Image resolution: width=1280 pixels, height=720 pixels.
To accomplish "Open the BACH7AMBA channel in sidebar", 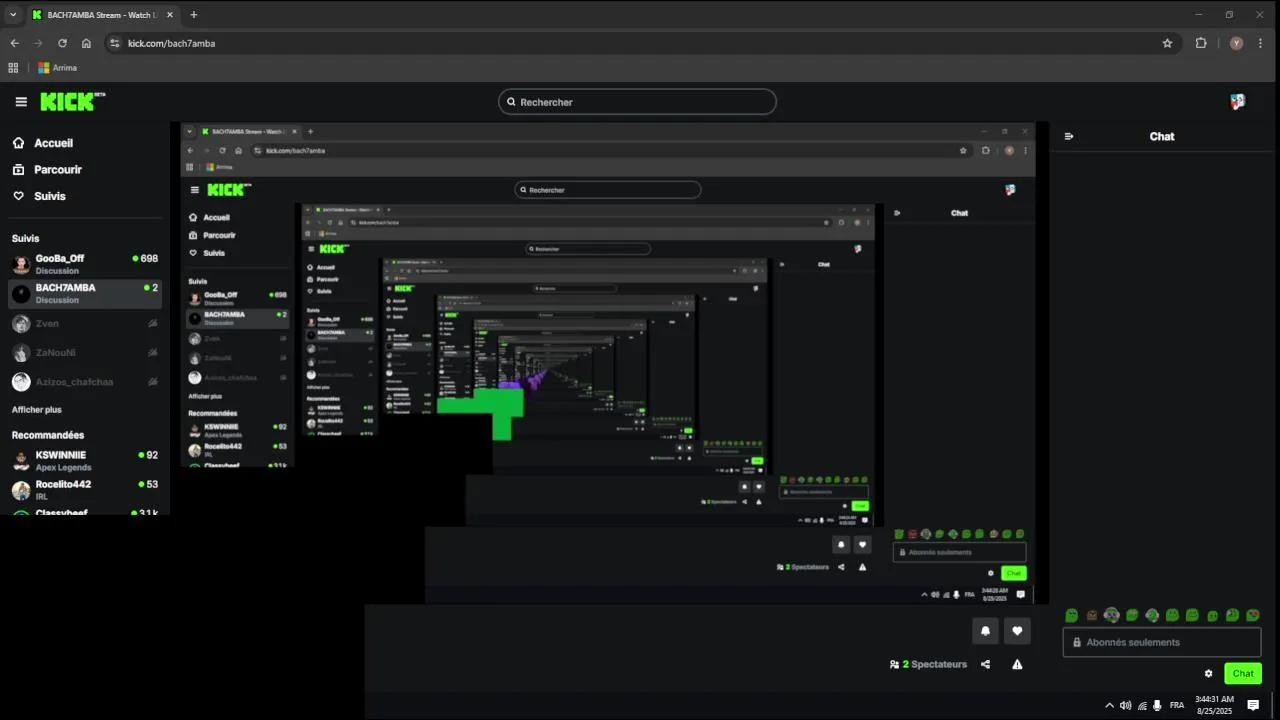I will (85, 294).
